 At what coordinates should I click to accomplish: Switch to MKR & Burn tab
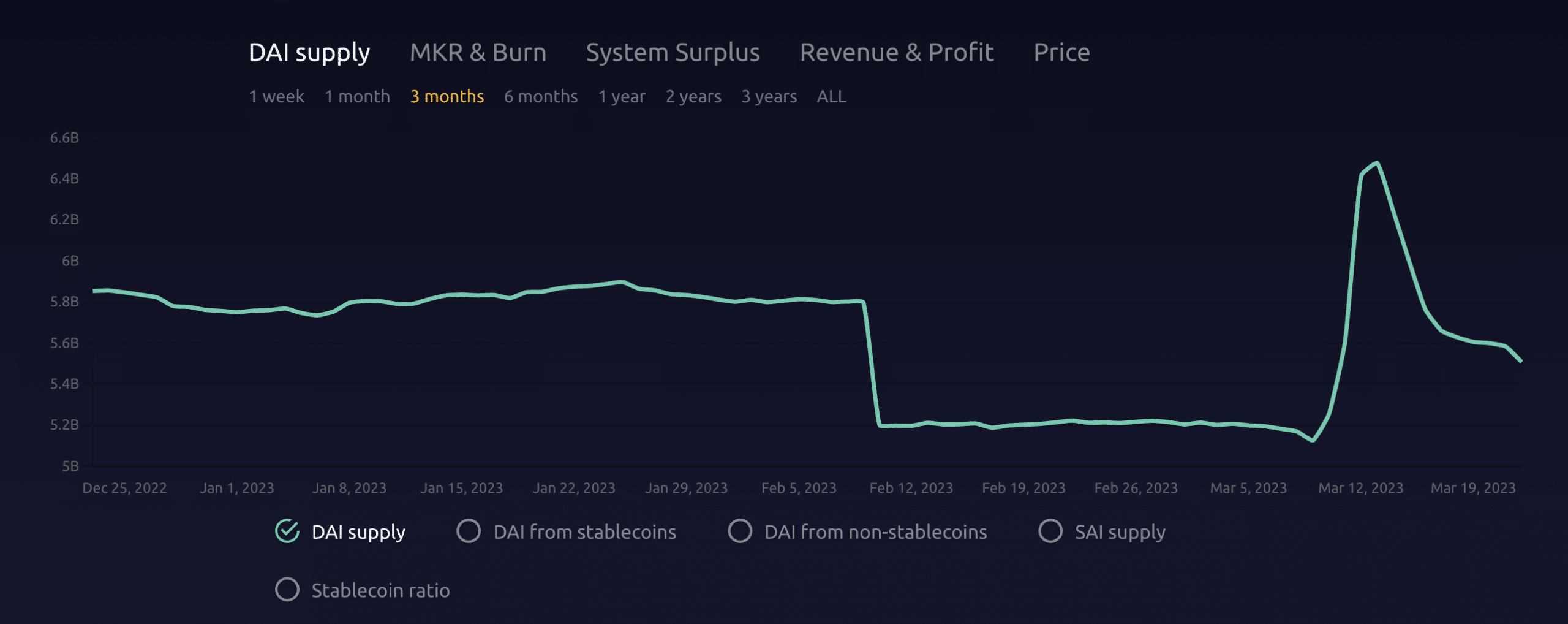point(478,53)
